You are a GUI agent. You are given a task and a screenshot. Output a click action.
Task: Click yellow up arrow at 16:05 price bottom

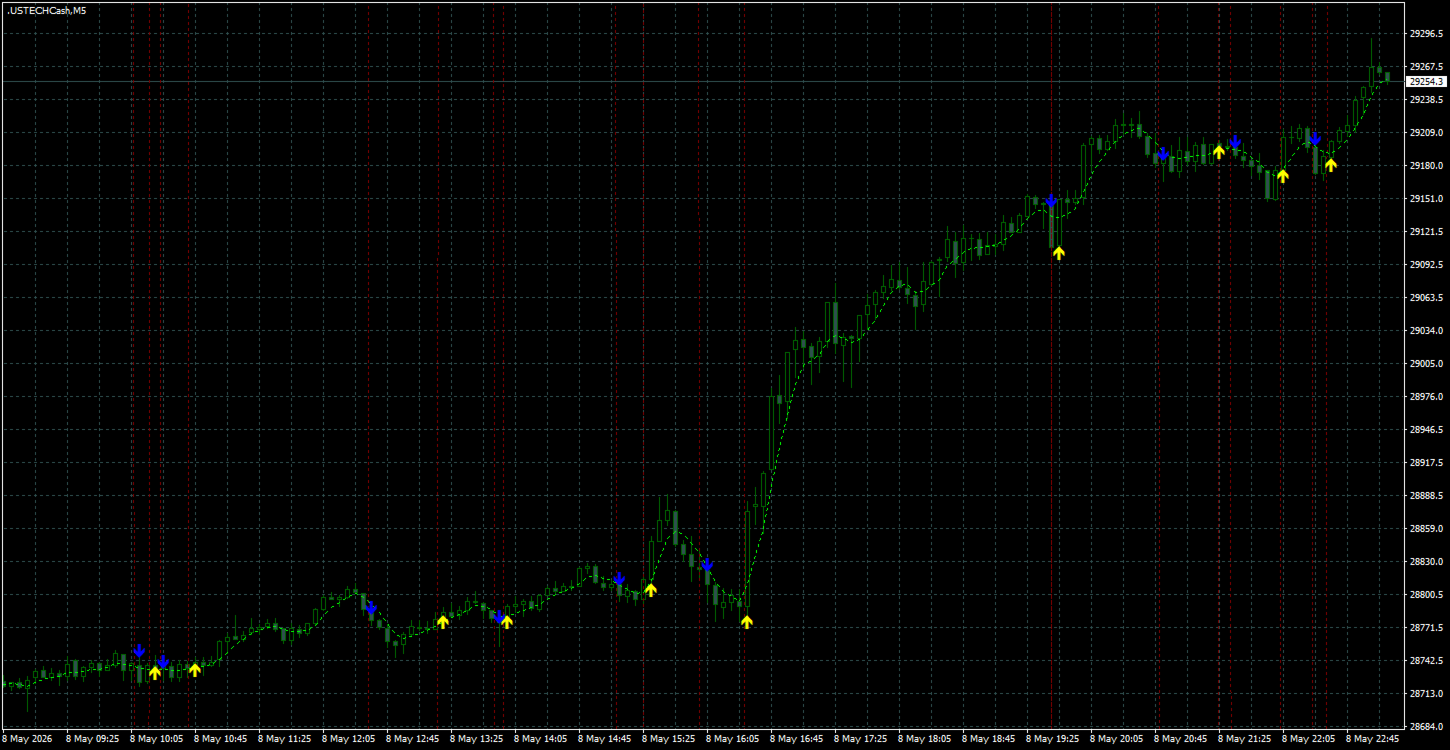tap(747, 621)
